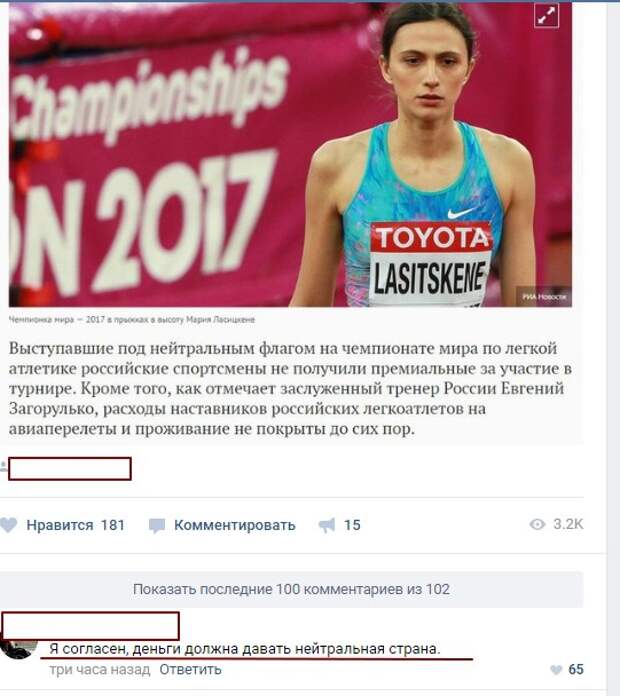Click the eye views icon

(537, 524)
